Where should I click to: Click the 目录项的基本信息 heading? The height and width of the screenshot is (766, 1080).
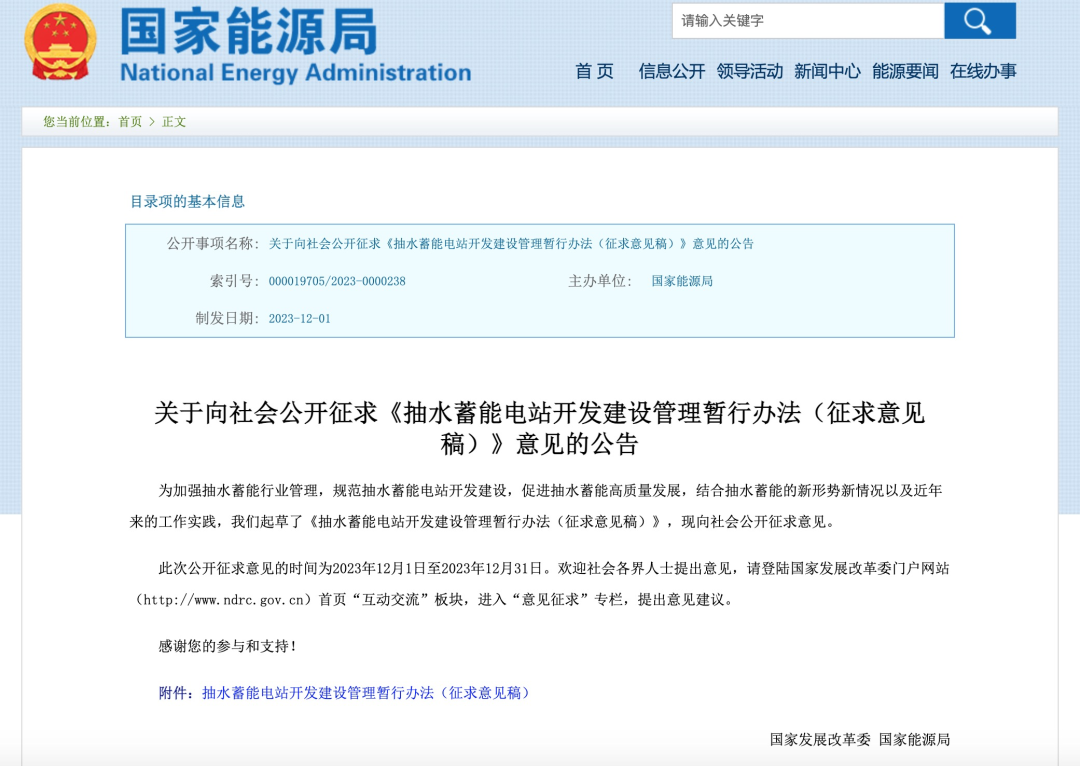tap(187, 201)
